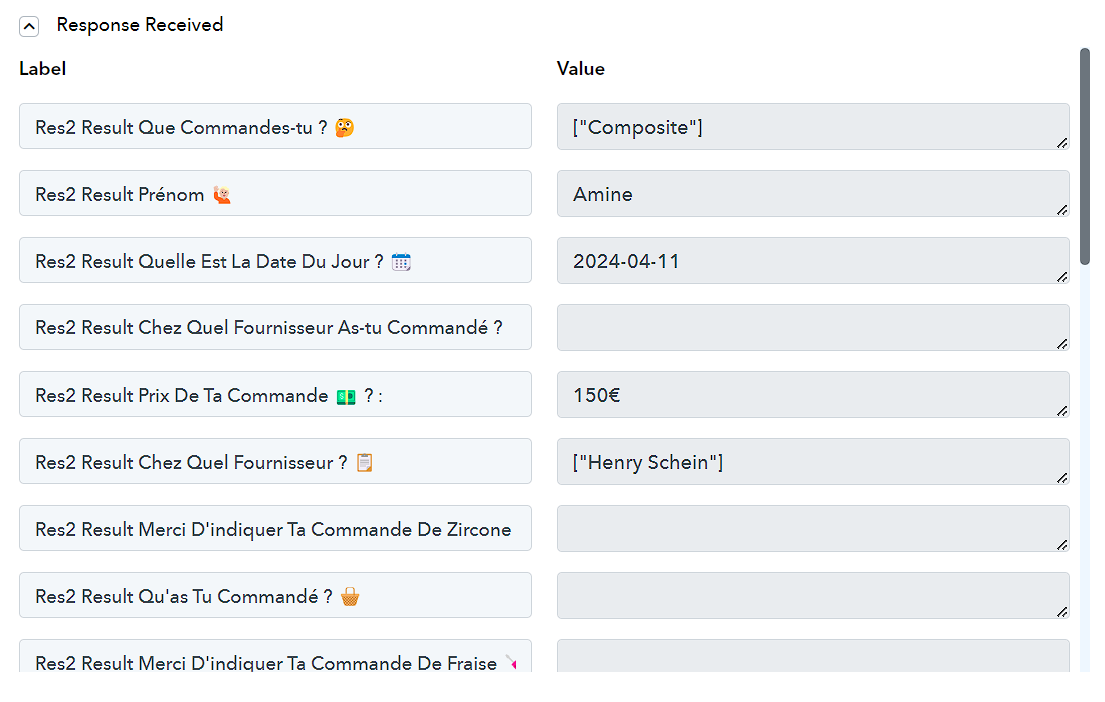Click the calendar emoji in date label
This screenshot has height=702, width=1105.
tap(401, 261)
